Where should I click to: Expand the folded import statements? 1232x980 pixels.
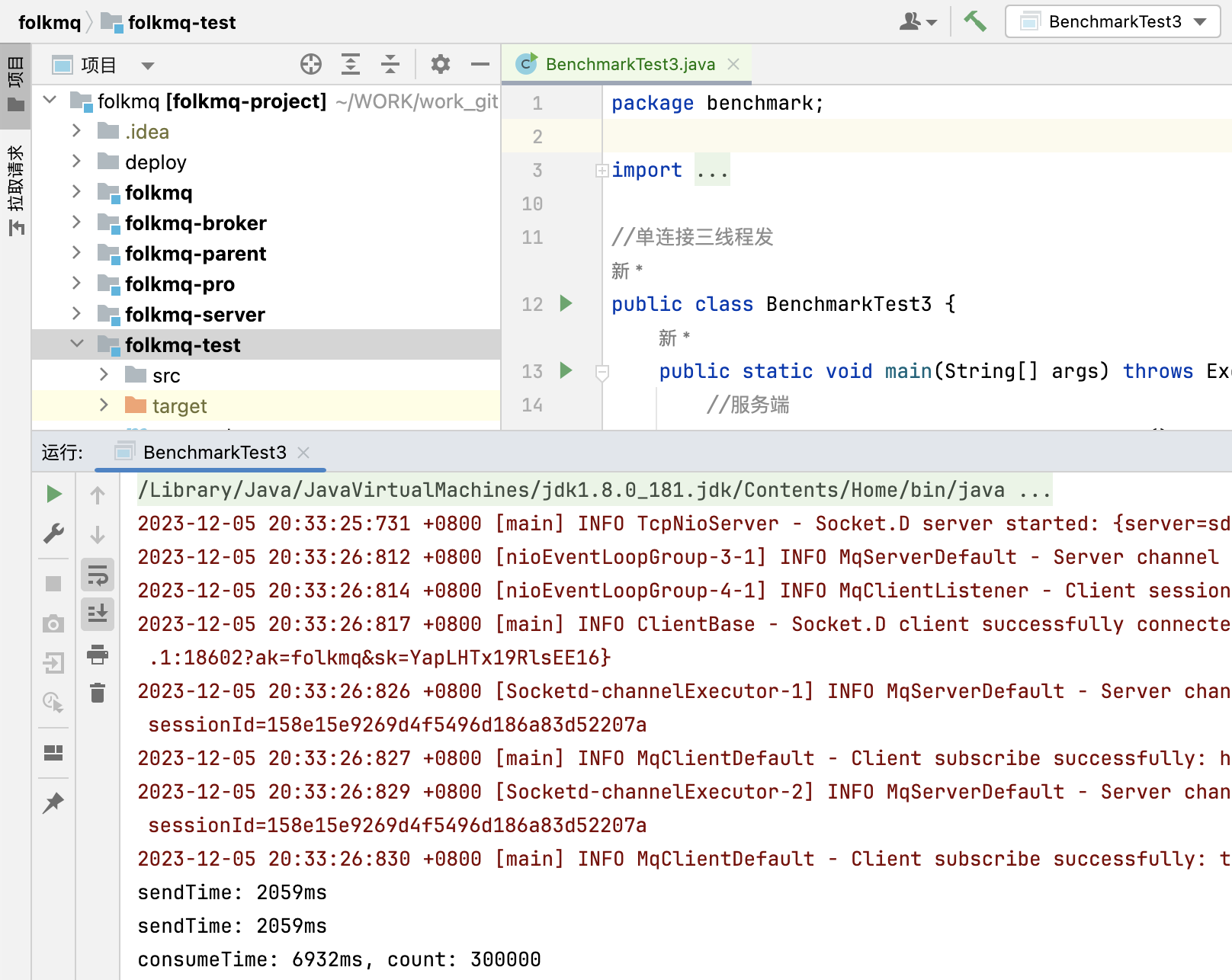pyautogui.click(x=602, y=170)
